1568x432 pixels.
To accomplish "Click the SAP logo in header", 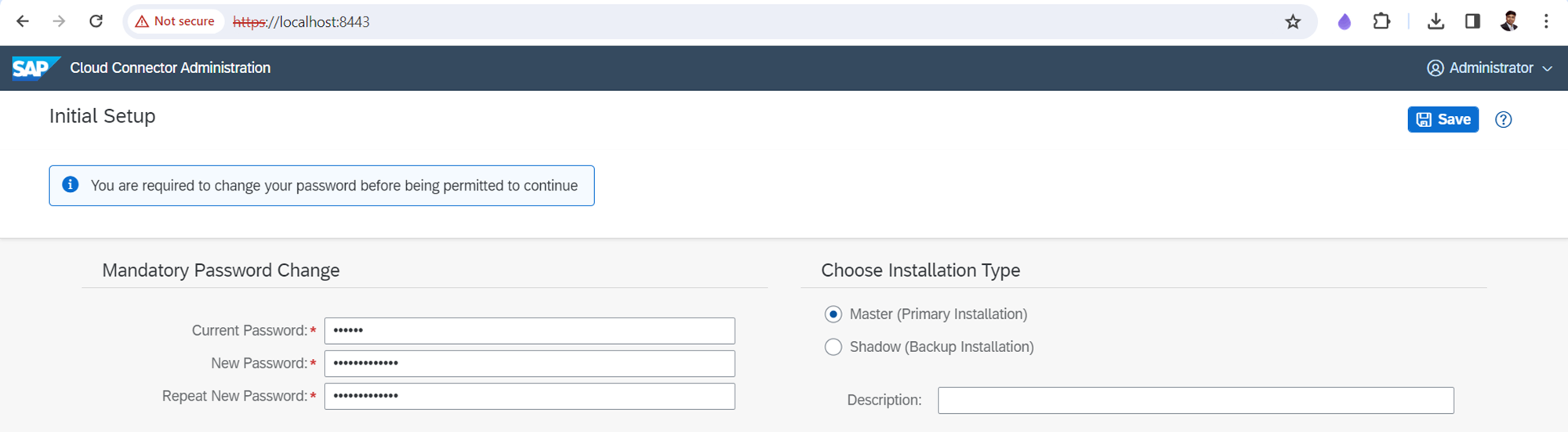I will pyautogui.click(x=34, y=68).
